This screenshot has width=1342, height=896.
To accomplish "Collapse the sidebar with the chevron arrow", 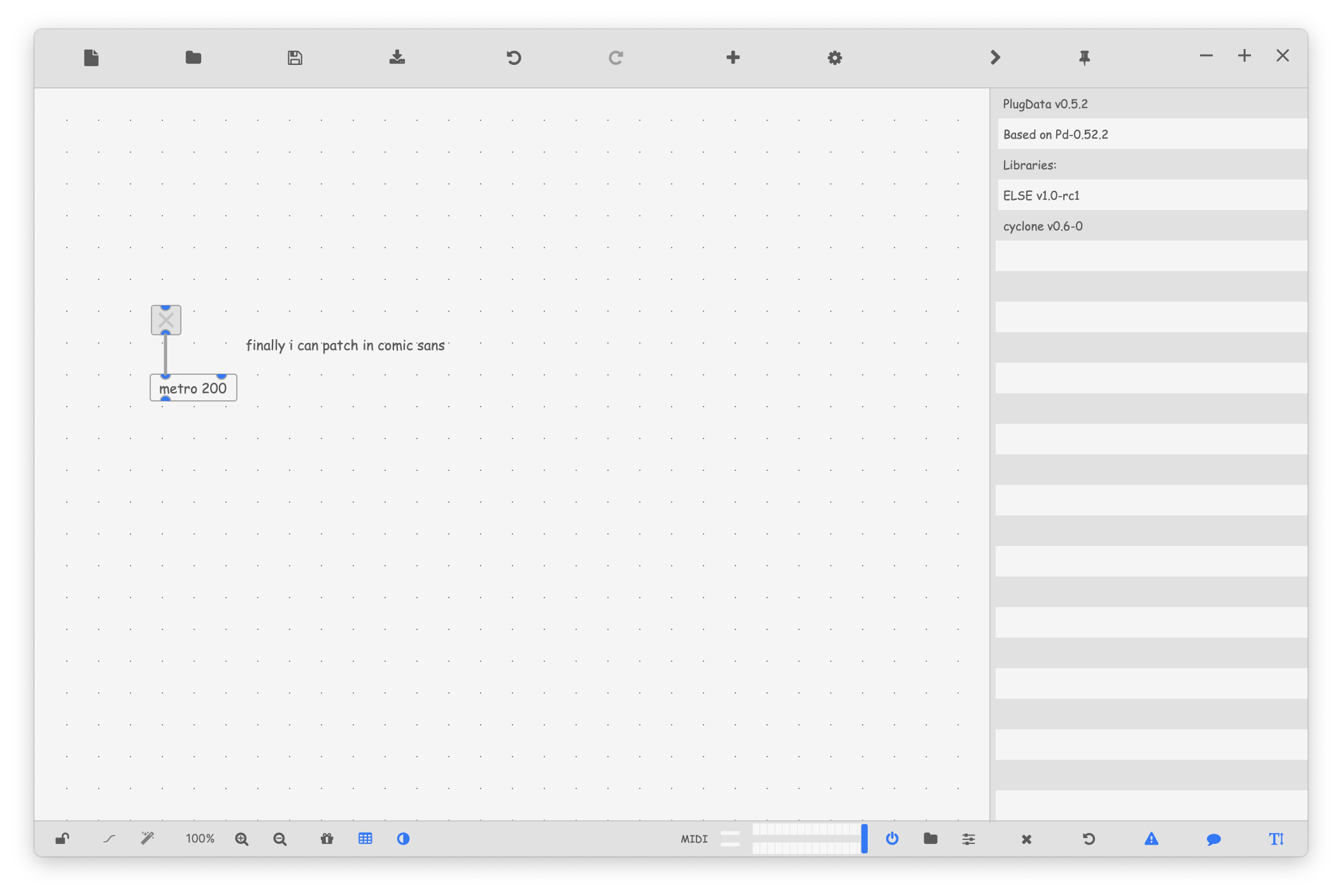I will click(x=994, y=57).
